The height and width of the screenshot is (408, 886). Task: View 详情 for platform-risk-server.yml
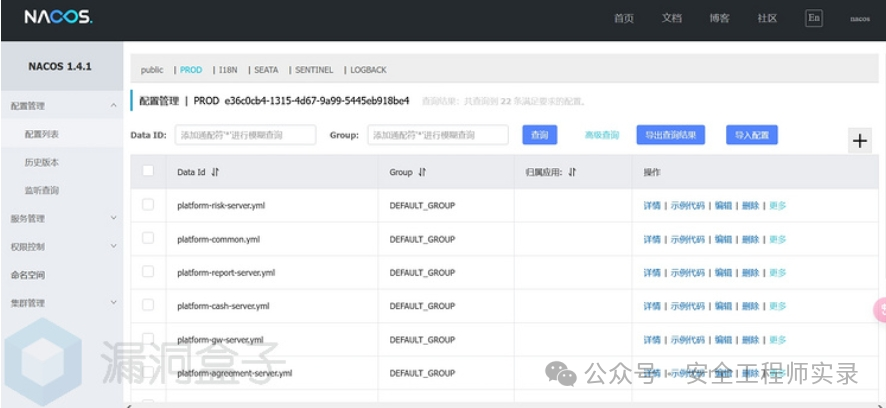pyautogui.click(x=652, y=206)
